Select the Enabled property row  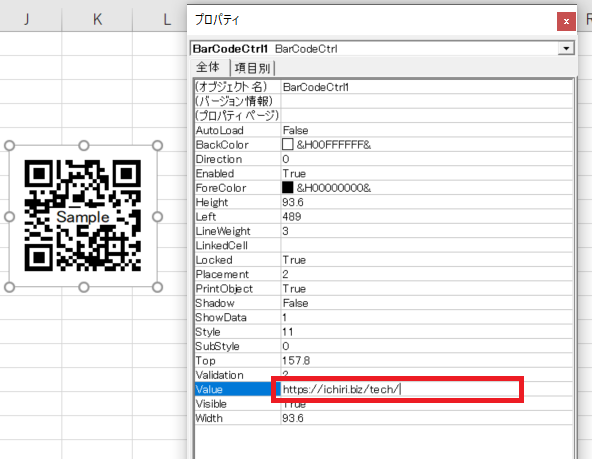tap(384, 173)
